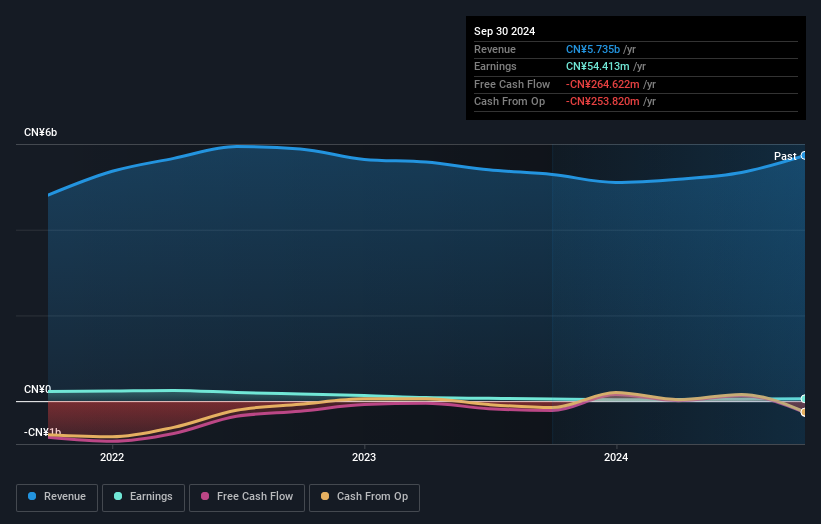
Task: Click the CN¥54.413m earnings value
Action: [x=597, y=66]
